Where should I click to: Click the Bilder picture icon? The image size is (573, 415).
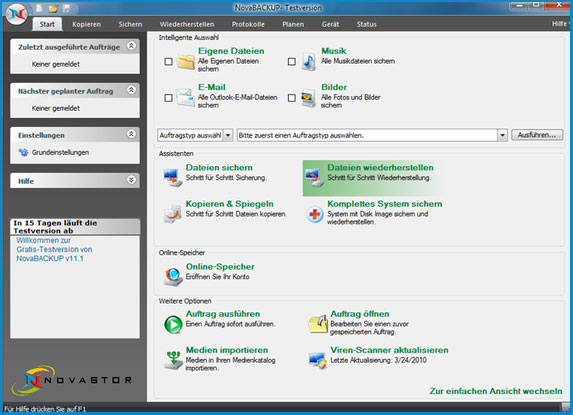(x=308, y=98)
